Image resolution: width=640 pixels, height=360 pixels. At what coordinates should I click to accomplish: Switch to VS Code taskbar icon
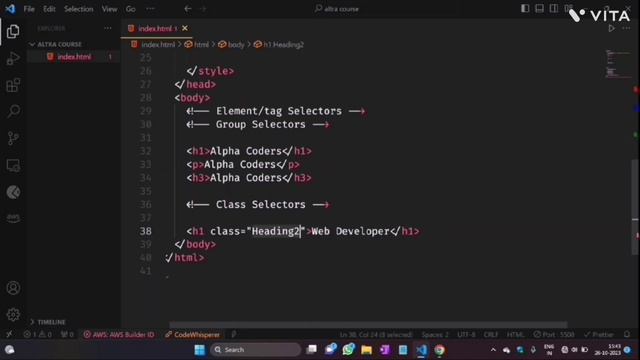(x=422, y=350)
